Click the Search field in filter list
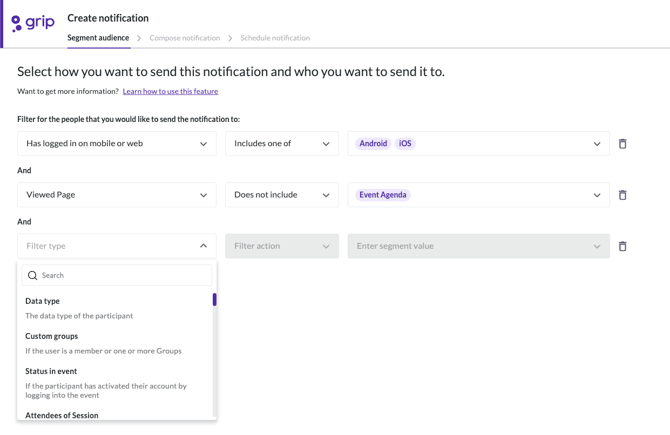 [x=122, y=275]
